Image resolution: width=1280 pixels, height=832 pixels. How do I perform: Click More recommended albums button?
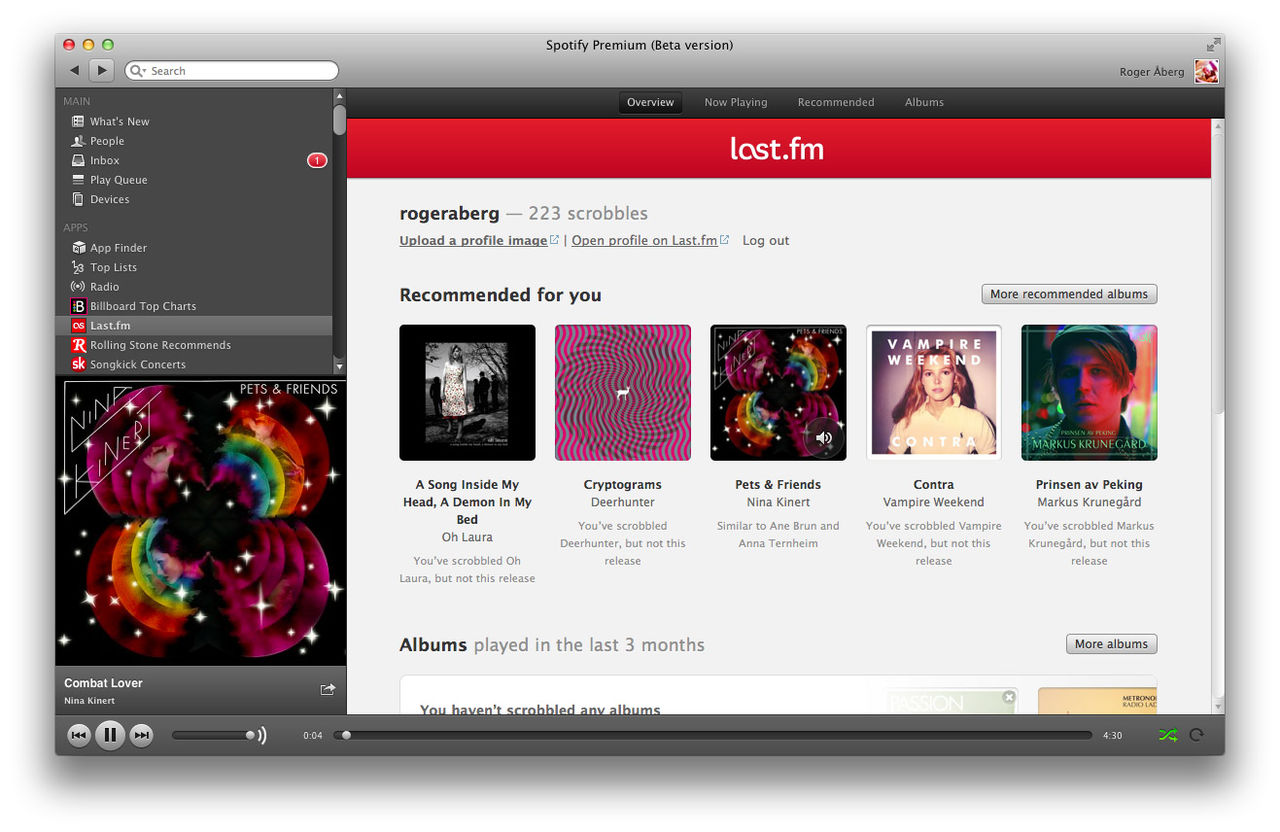coord(1069,294)
